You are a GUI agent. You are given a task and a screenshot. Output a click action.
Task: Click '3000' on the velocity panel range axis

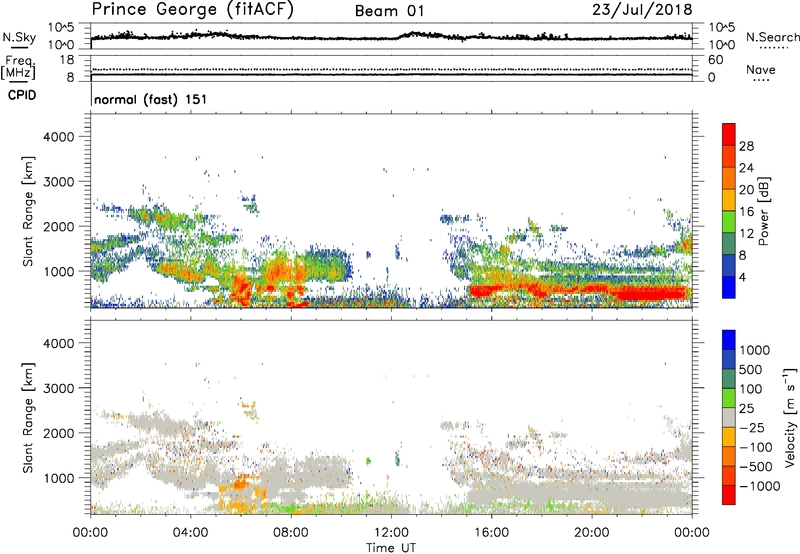click(58, 388)
